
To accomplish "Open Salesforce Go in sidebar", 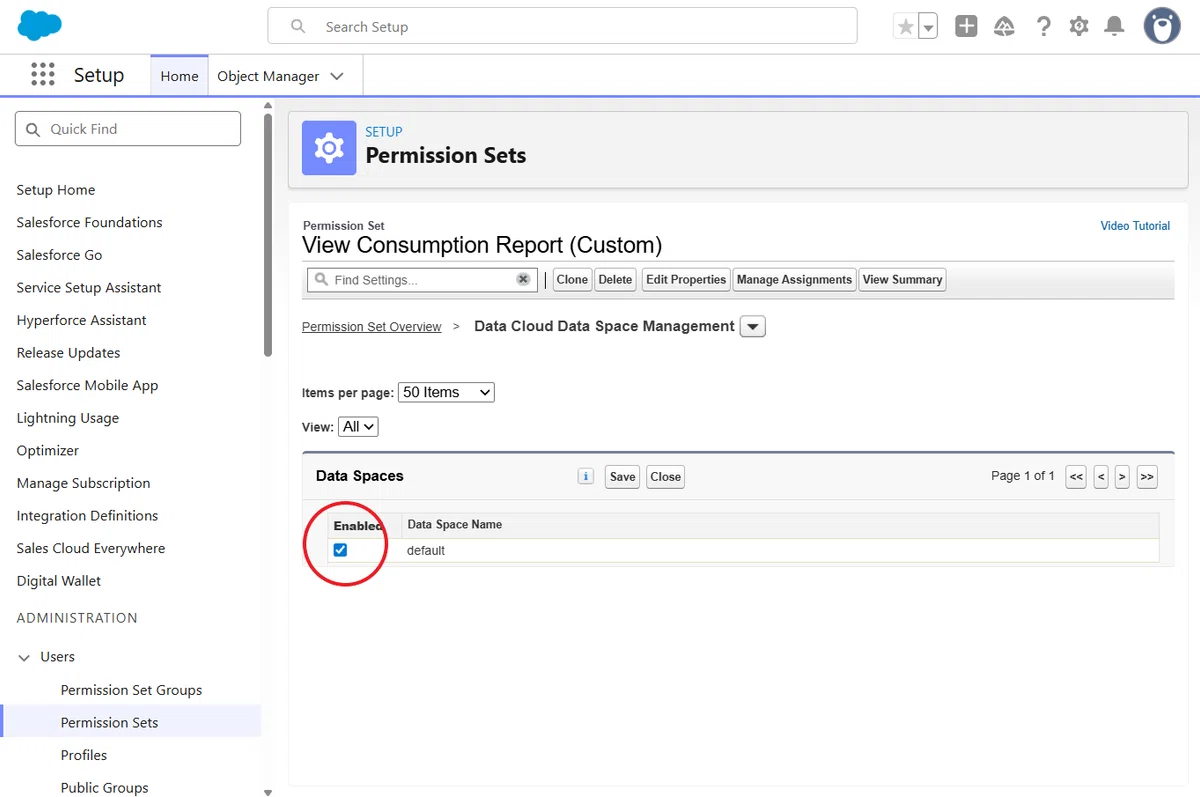I will tap(59, 255).
